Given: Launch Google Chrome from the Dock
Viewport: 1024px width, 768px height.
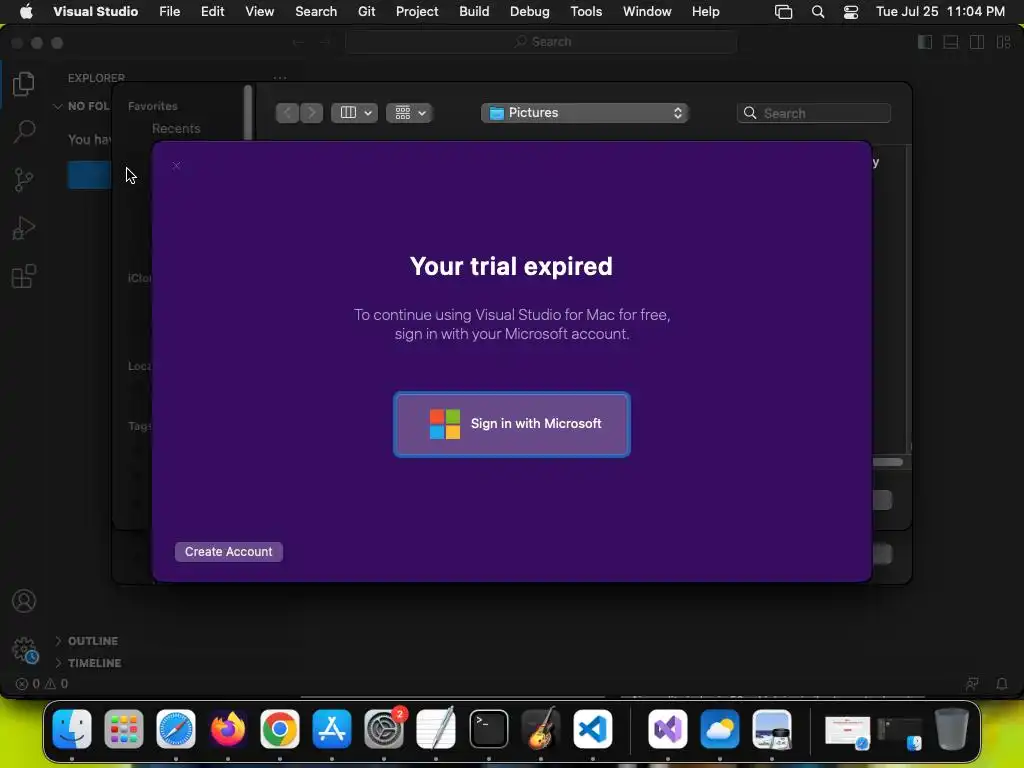Looking at the screenshot, I should pos(280,729).
